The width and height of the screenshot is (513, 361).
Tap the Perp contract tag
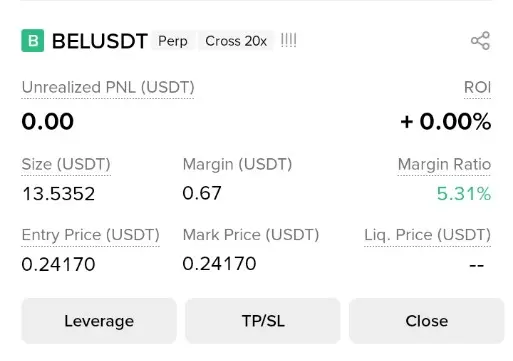173,41
